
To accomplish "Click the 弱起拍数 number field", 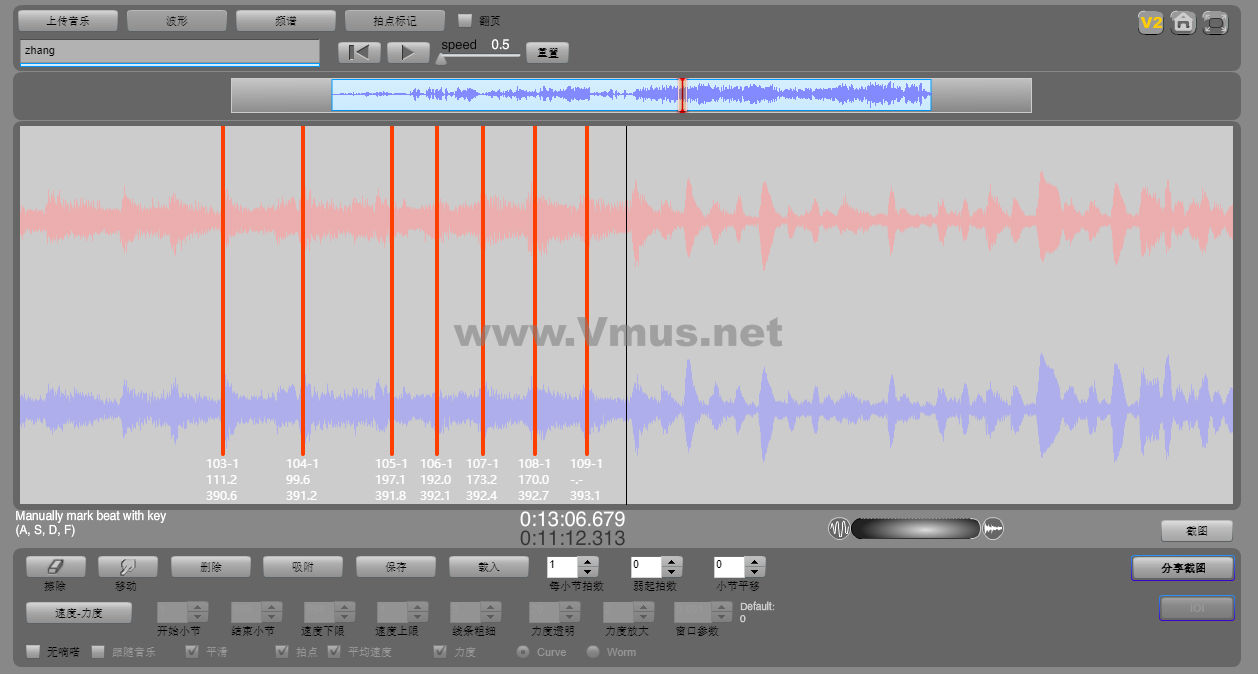I will click(647, 567).
